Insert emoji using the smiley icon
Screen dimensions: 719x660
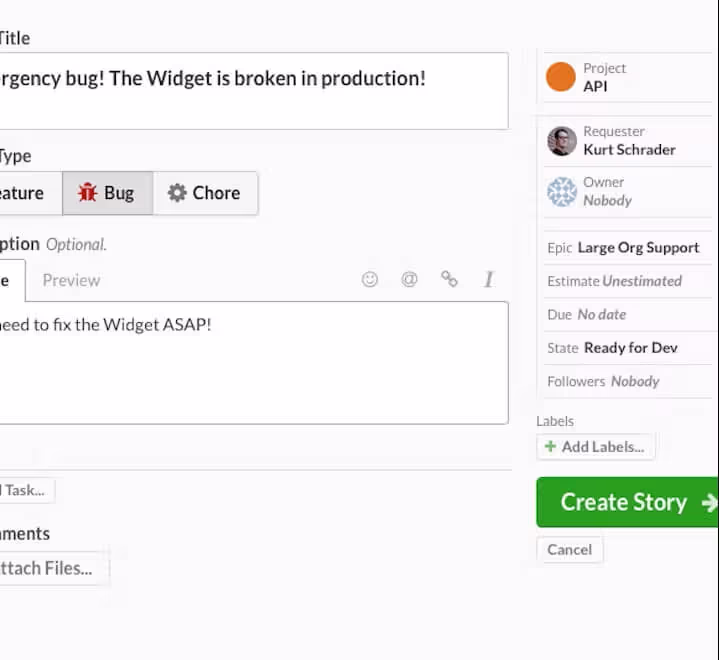[x=370, y=279]
